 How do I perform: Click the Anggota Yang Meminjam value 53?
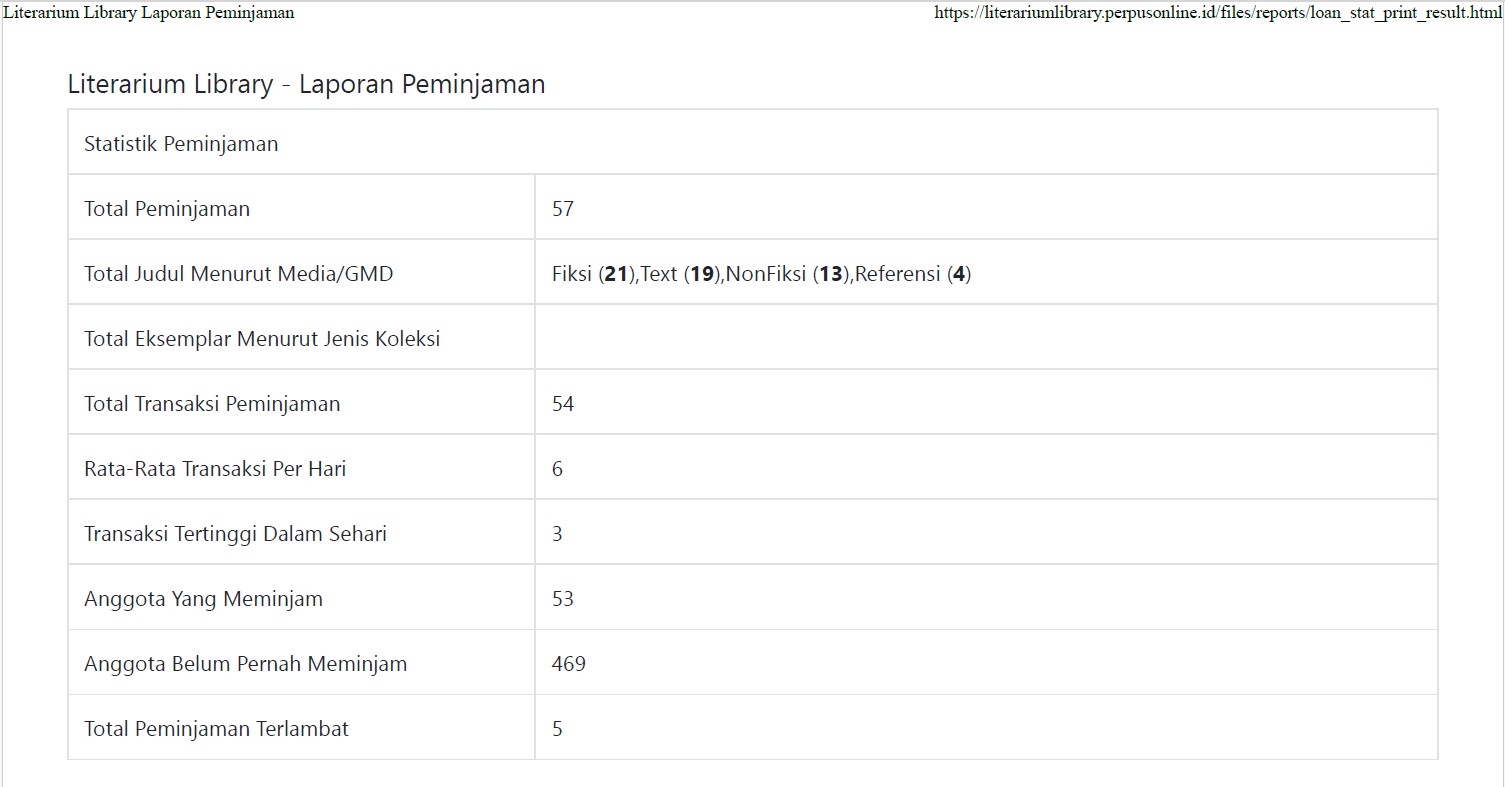[563, 599]
